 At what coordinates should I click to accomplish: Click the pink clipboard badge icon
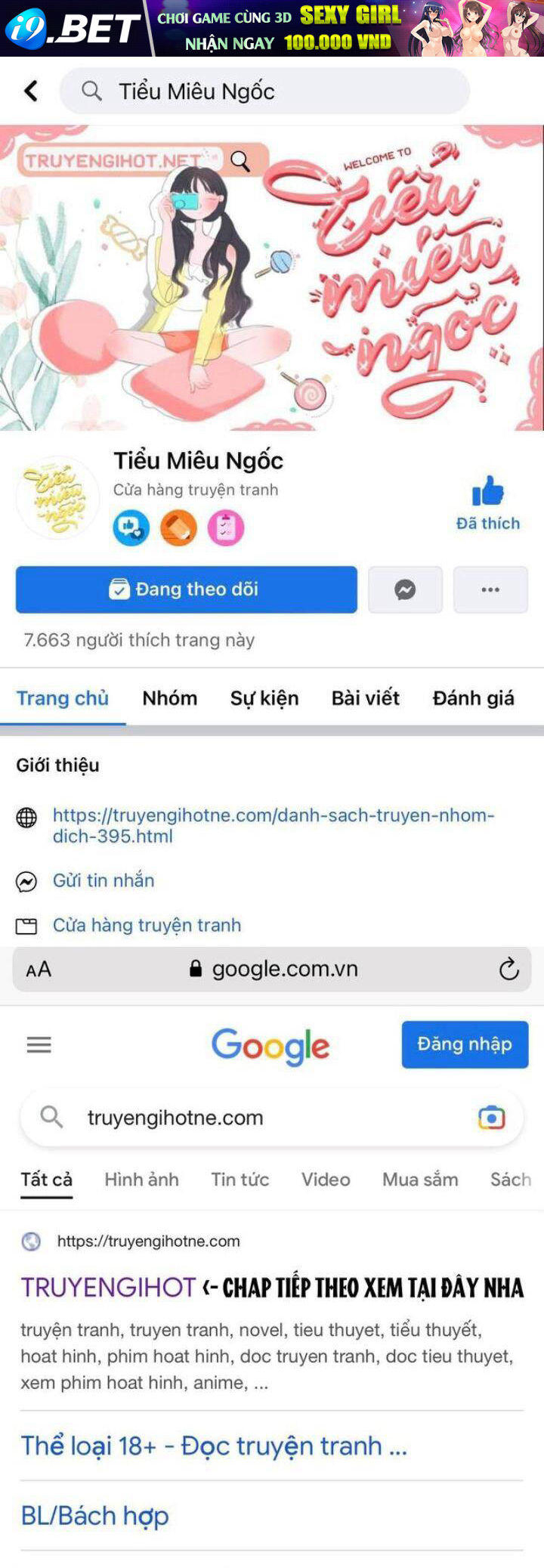225,528
